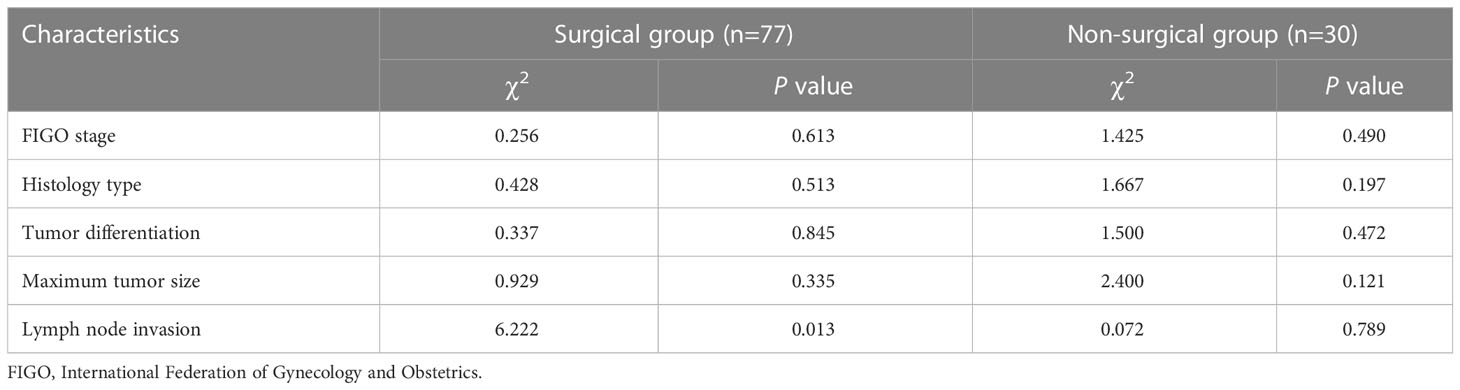Select the non-surgical P value 0.789 cell
The height and width of the screenshot is (390, 1460).
(x=1364, y=329)
